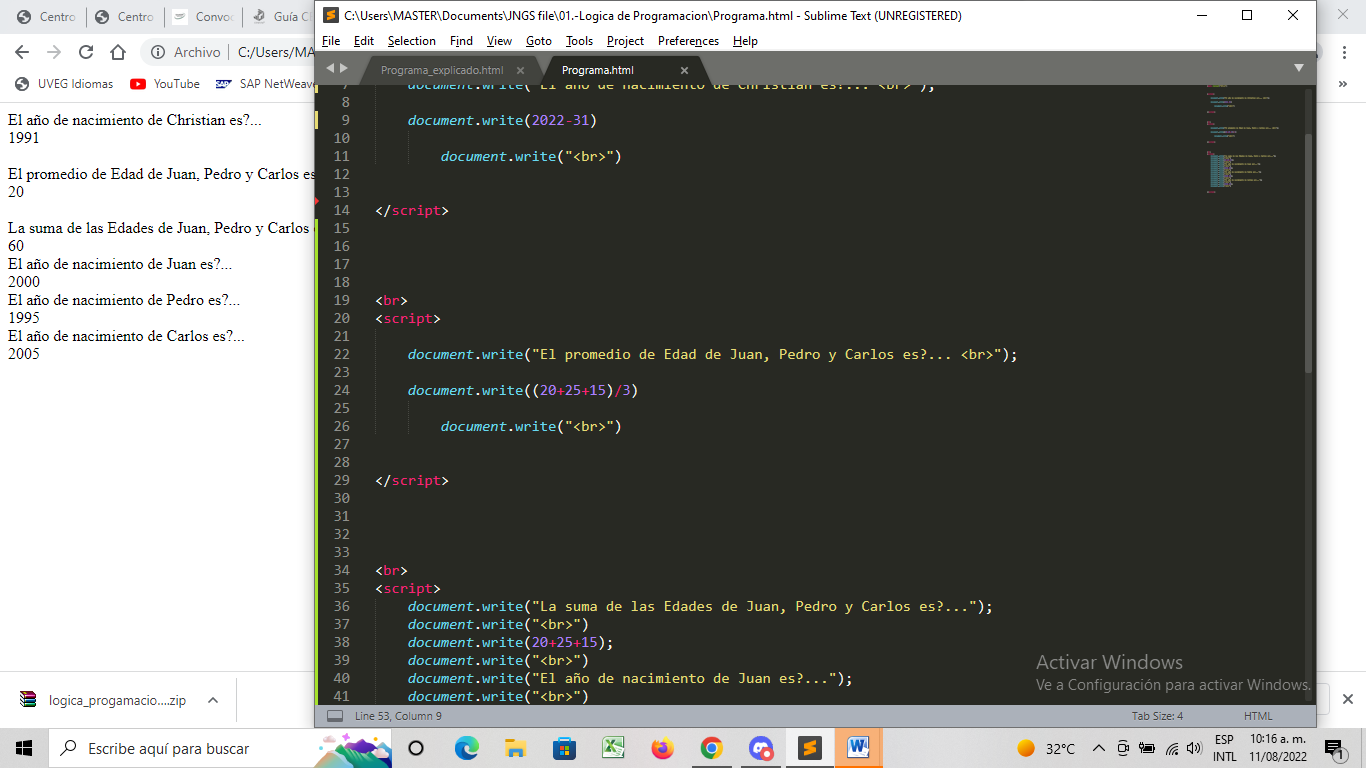The height and width of the screenshot is (768, 1366).
Task: Switch to first Centro tab in Chrome
Action: [x=46, y=17]
